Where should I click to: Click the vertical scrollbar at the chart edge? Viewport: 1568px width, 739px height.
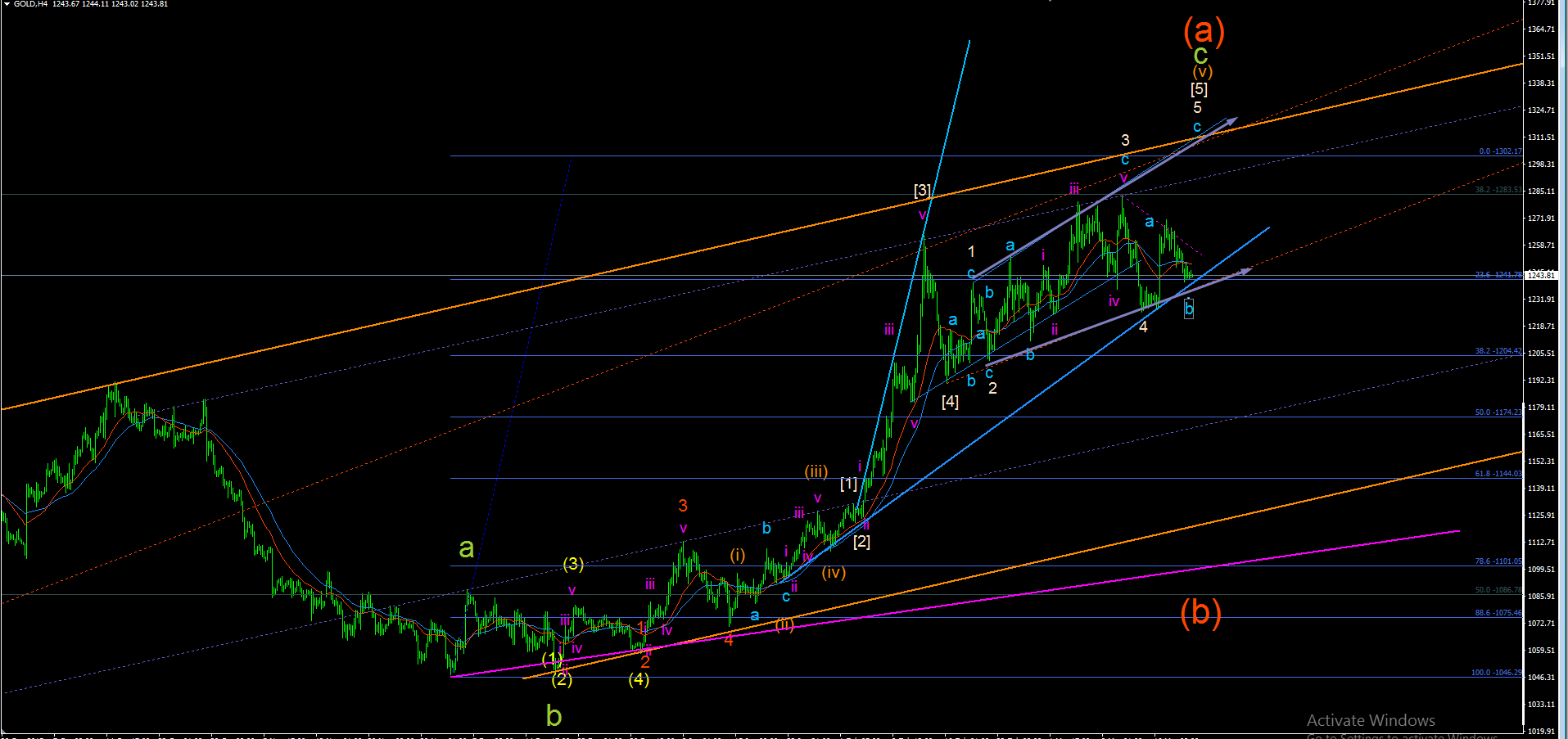click(1563, 368)
